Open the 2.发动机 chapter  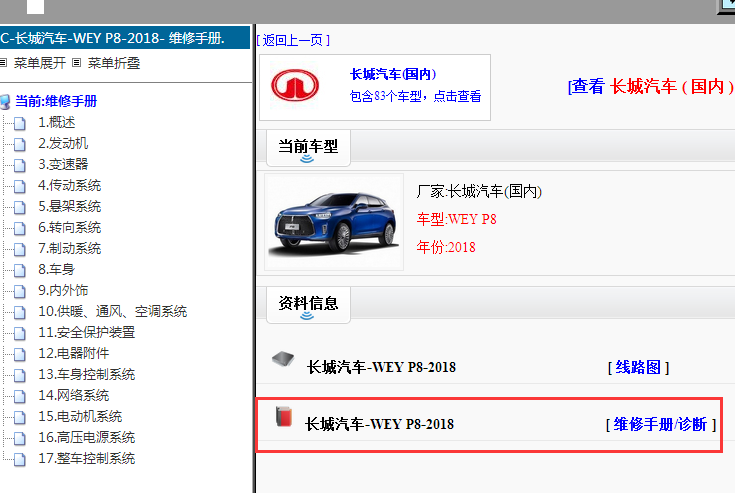pos(63,143)
